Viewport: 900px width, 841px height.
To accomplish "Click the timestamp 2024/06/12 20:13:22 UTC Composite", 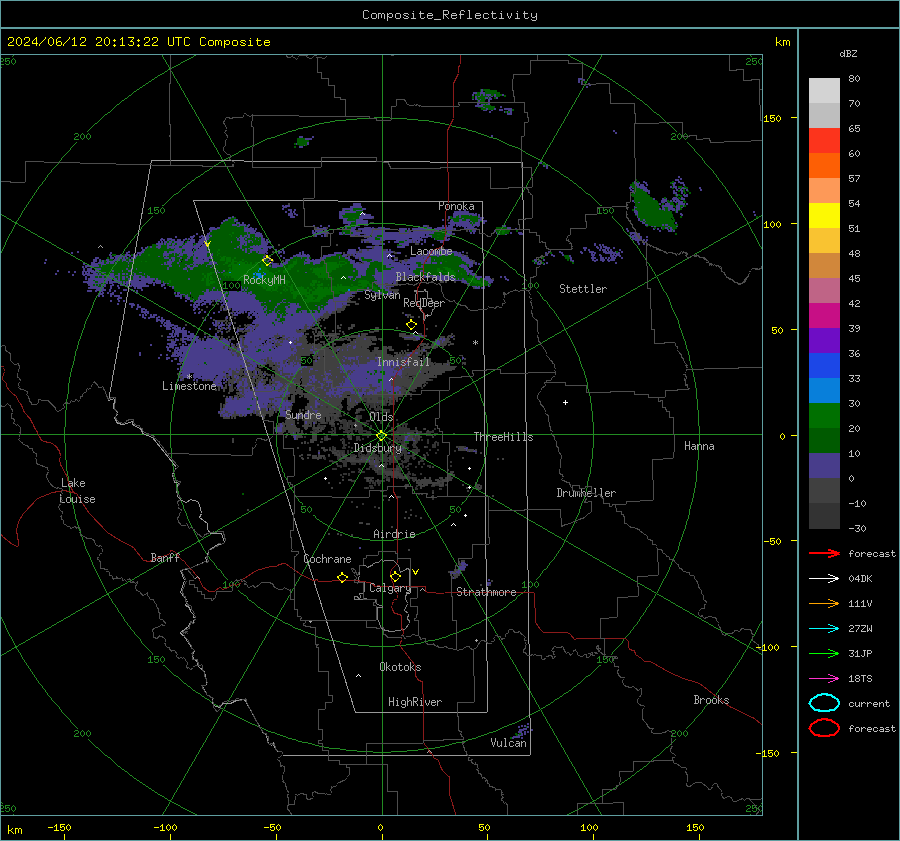I will coord(138,42).
